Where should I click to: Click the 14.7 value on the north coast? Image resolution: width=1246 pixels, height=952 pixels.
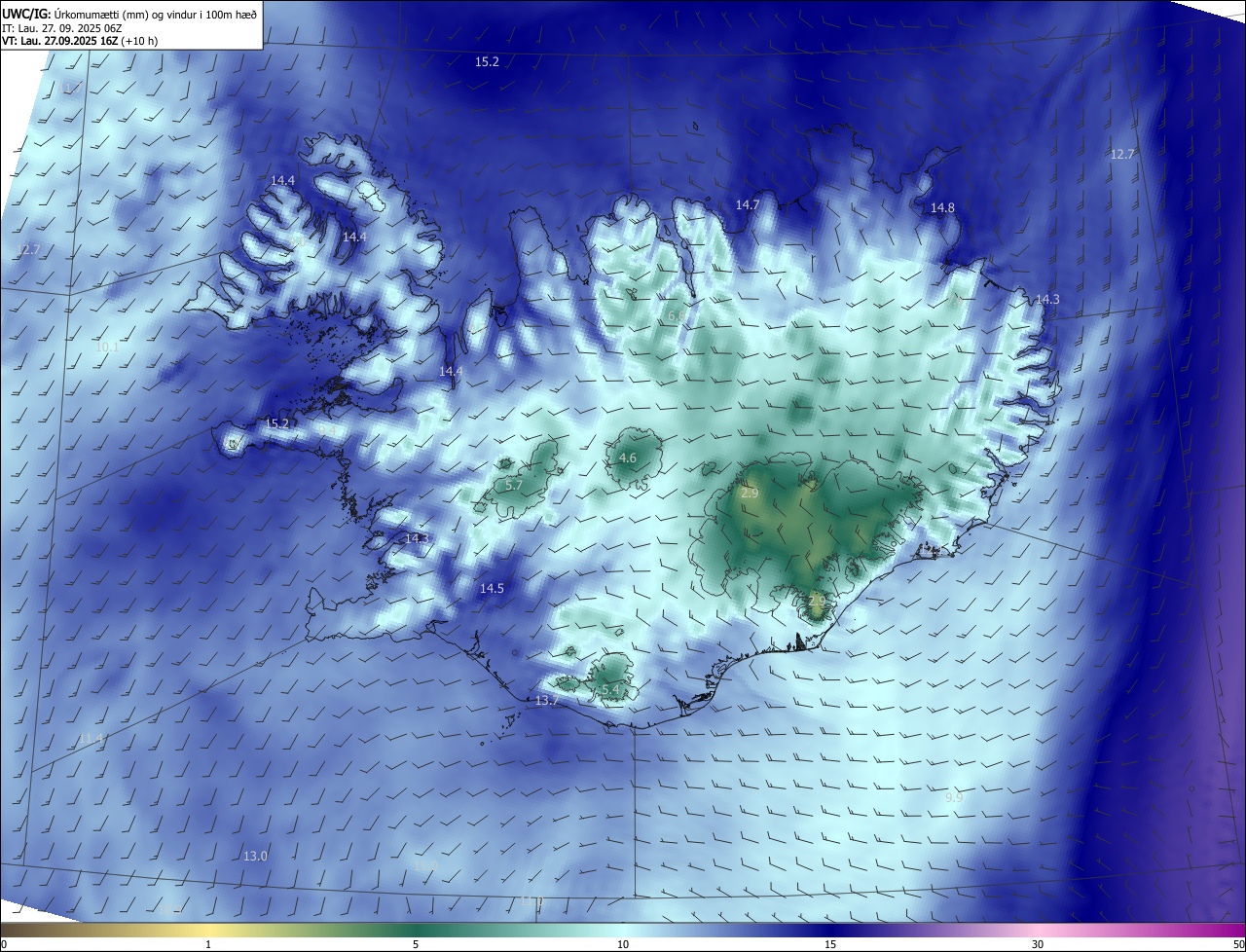(x=747, y=204)
